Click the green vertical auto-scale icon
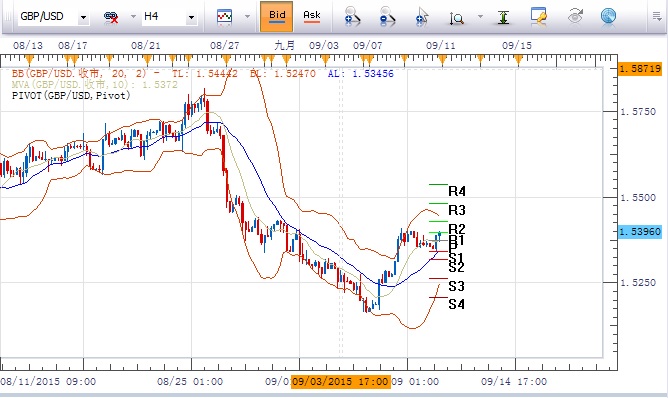The height and width of the screenshot is (398, 668). click(x=504, y=17)
